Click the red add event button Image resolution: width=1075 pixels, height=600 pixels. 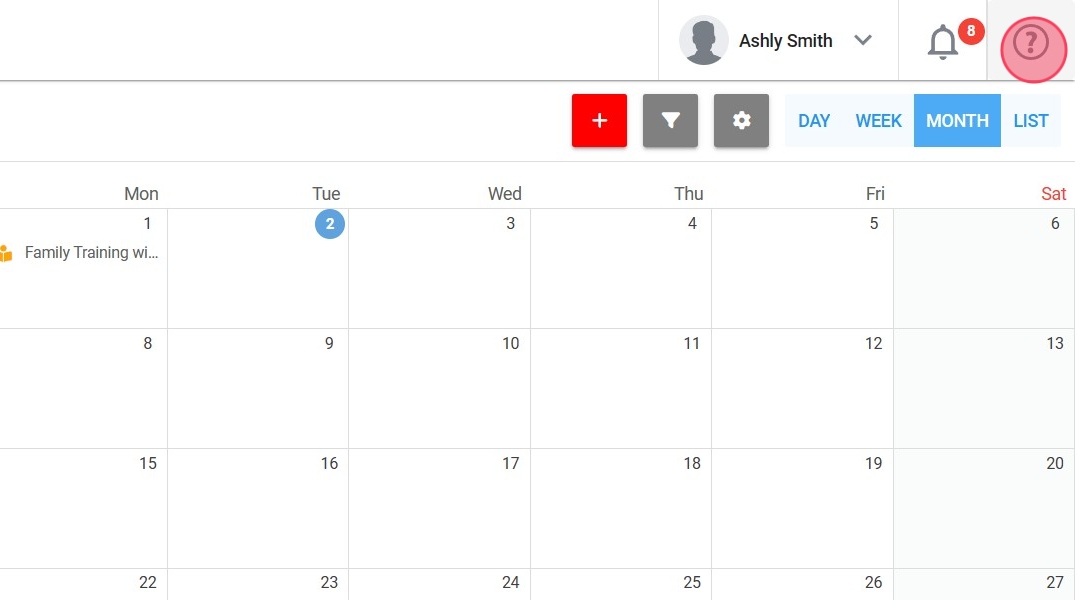click(599, 121)
